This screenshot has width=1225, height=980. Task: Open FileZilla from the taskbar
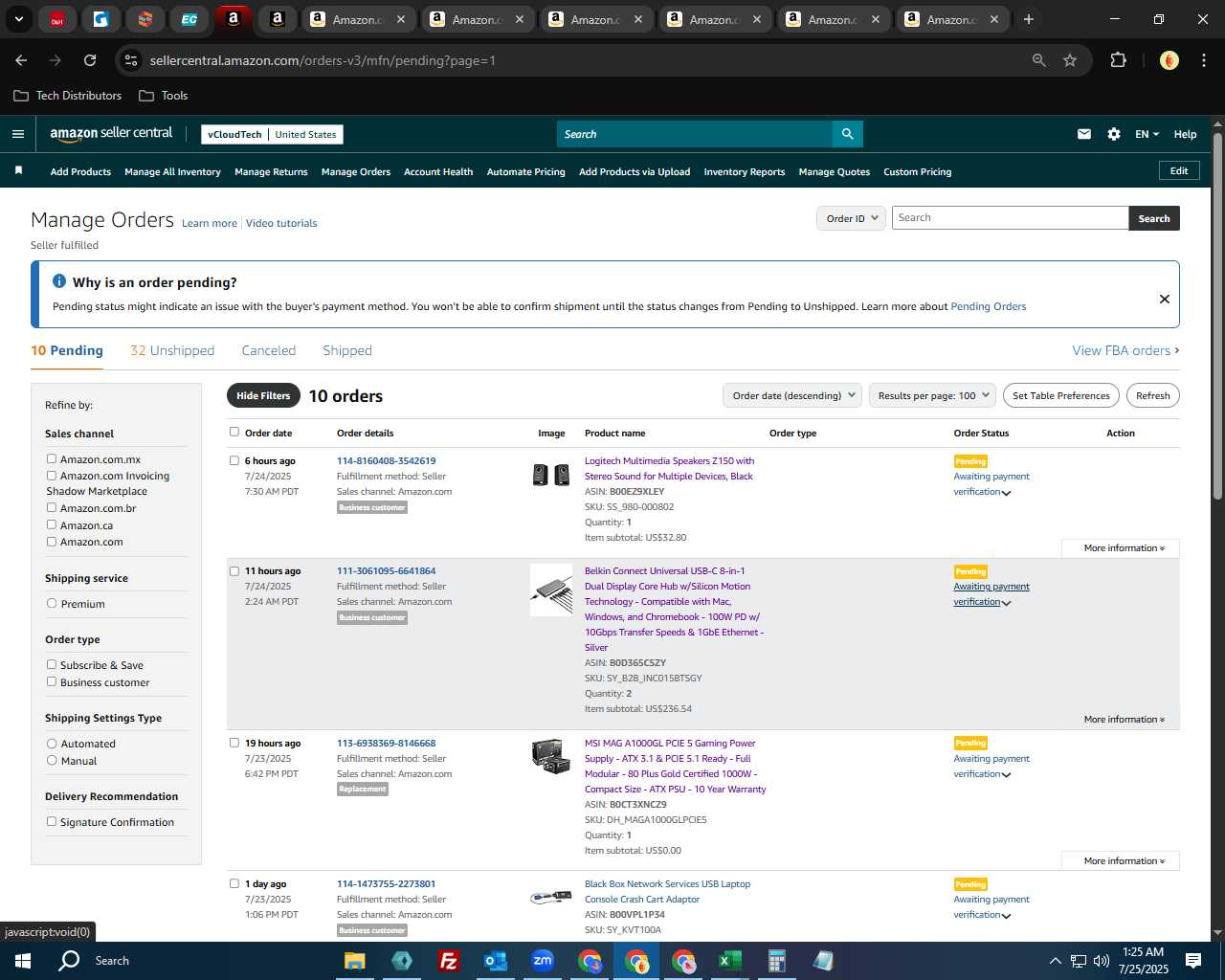click(x=448, y=961)
